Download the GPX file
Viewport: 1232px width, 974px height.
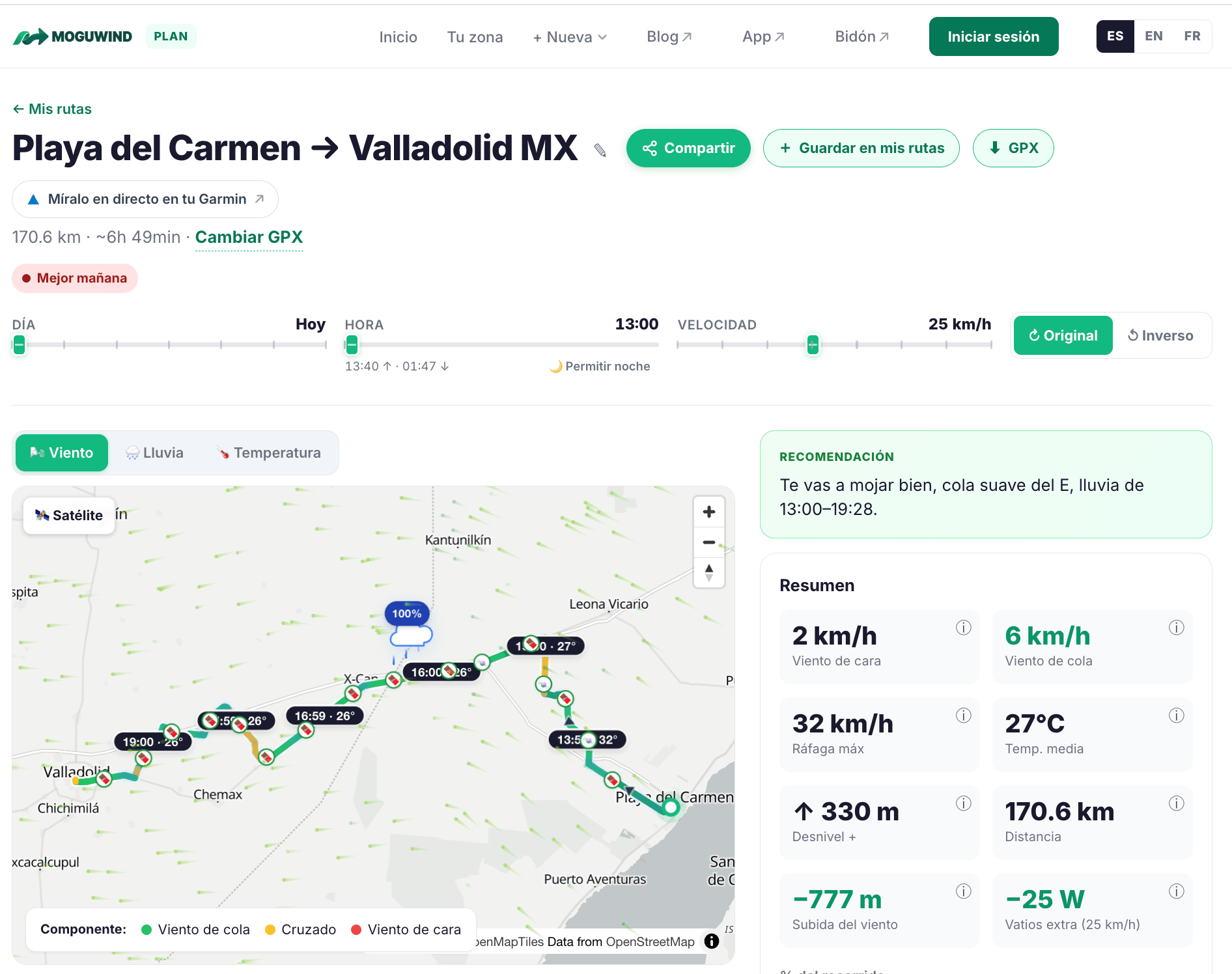tap(1013, 148)
